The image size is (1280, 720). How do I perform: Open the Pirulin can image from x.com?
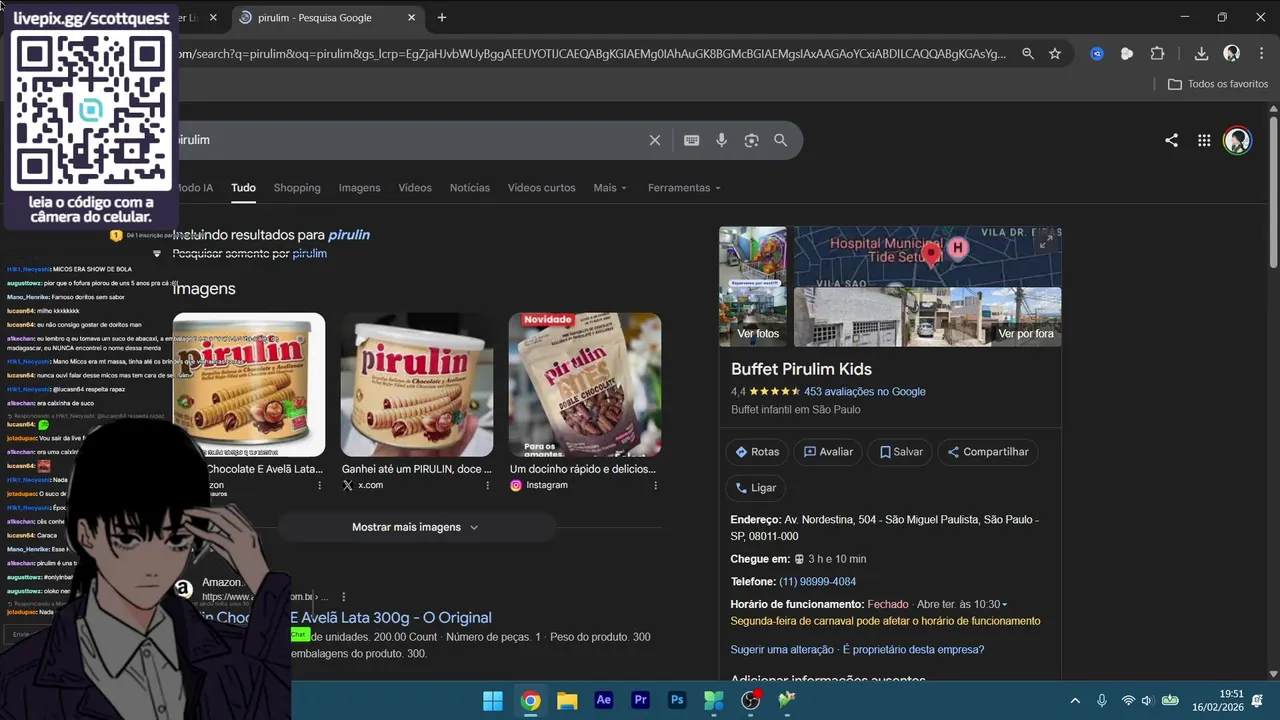pyautogui.click(x=417, y=385)
